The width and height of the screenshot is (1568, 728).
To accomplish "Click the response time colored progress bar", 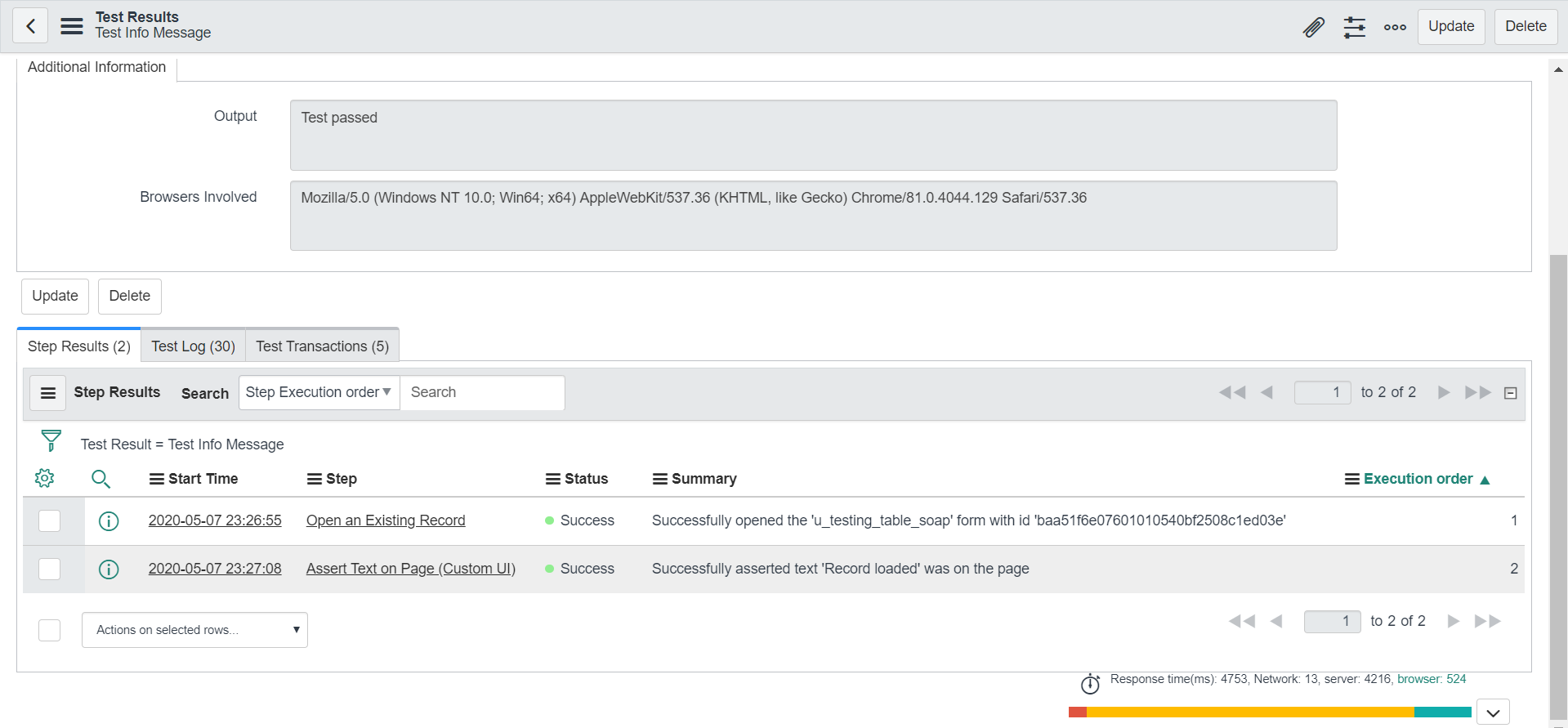I will 1270,712.
